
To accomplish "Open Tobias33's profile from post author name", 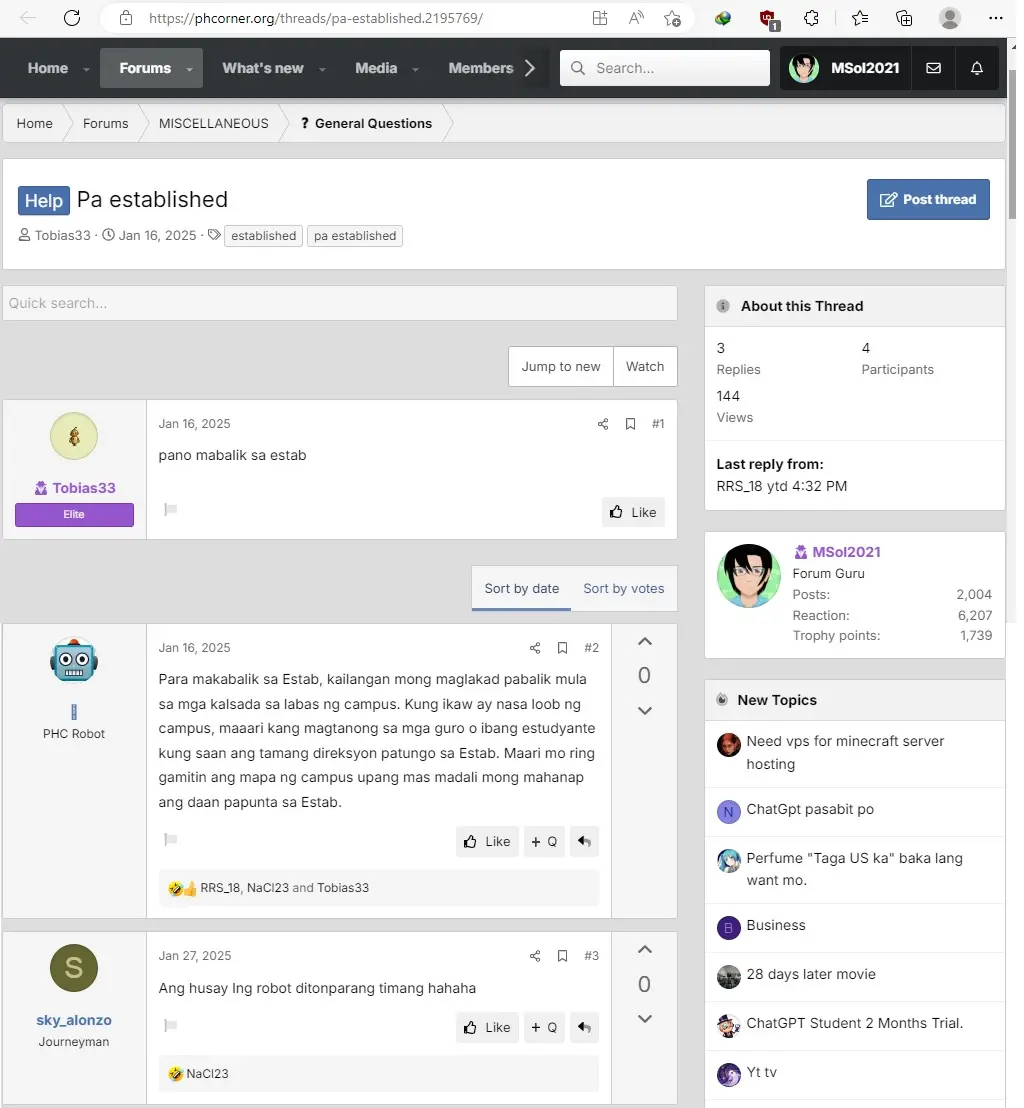I will click(83, 488).
